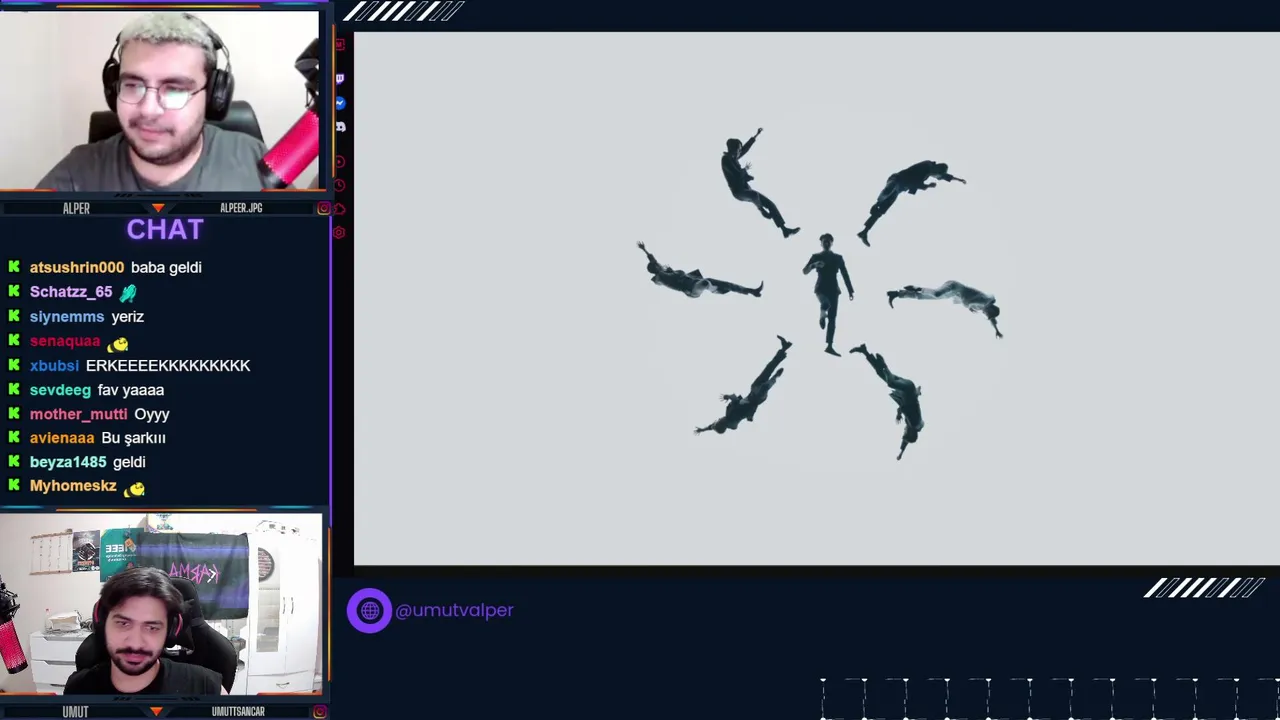1280x720 pixels.
Task: Click the chat message "ERKEEEEKKKKKKKKK"
Action: coord(168,365)
